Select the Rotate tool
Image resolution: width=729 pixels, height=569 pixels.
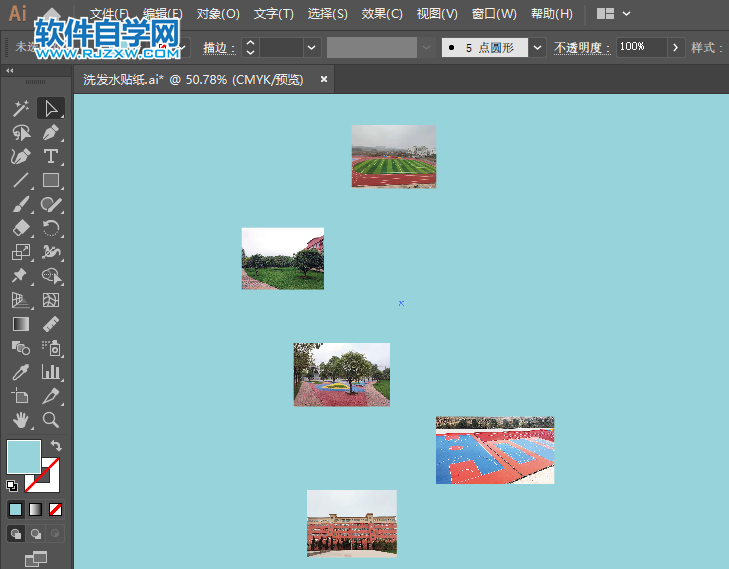(x=51, y=228)
